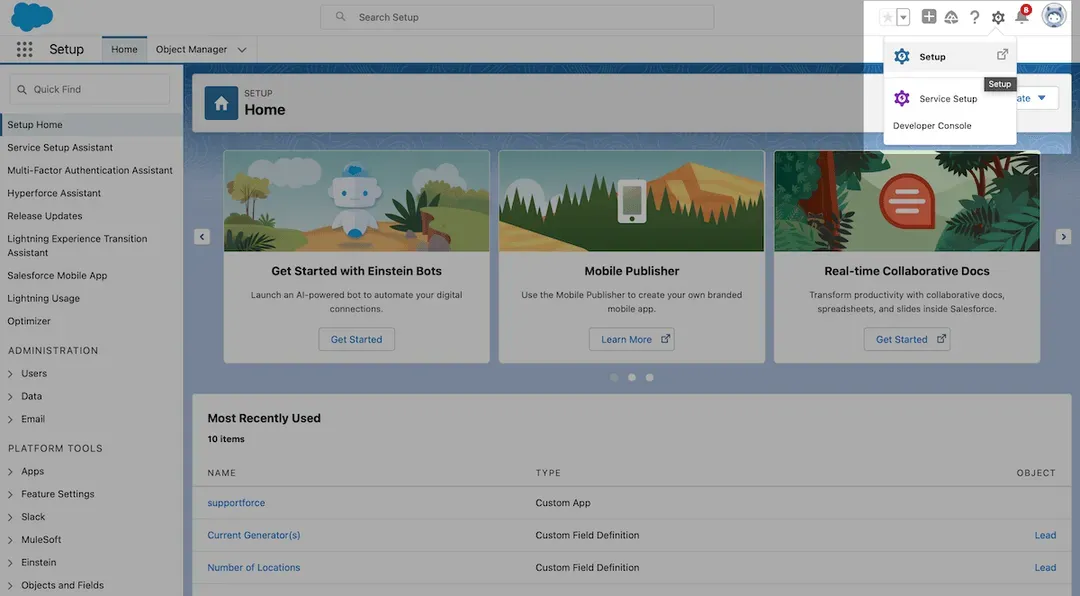Viewport: 1080px width, 596px height.
Task: Open Current Generator(s) link
Action: pyautogui.click(x=253, y=535)
